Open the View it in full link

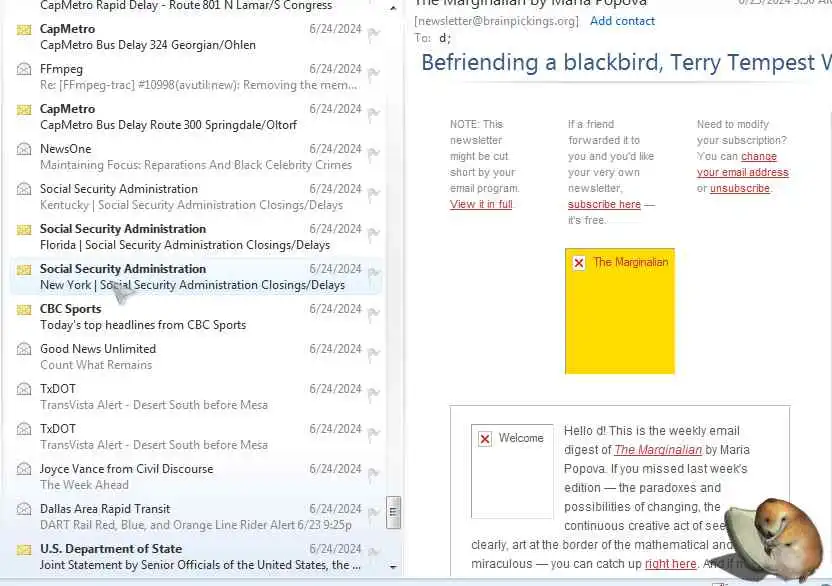[481, 204]
